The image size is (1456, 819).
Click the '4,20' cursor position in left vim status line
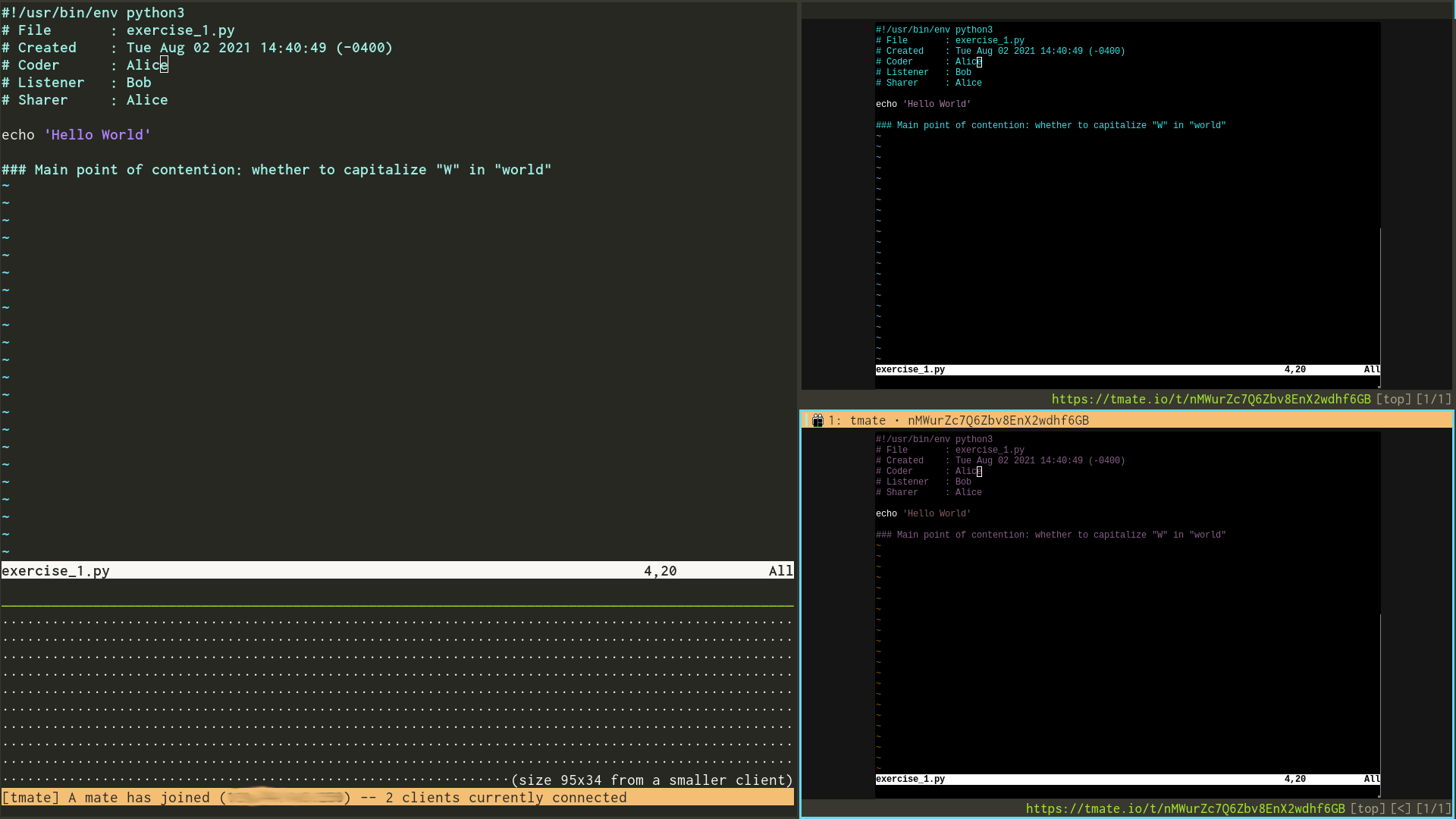[661, 571]
